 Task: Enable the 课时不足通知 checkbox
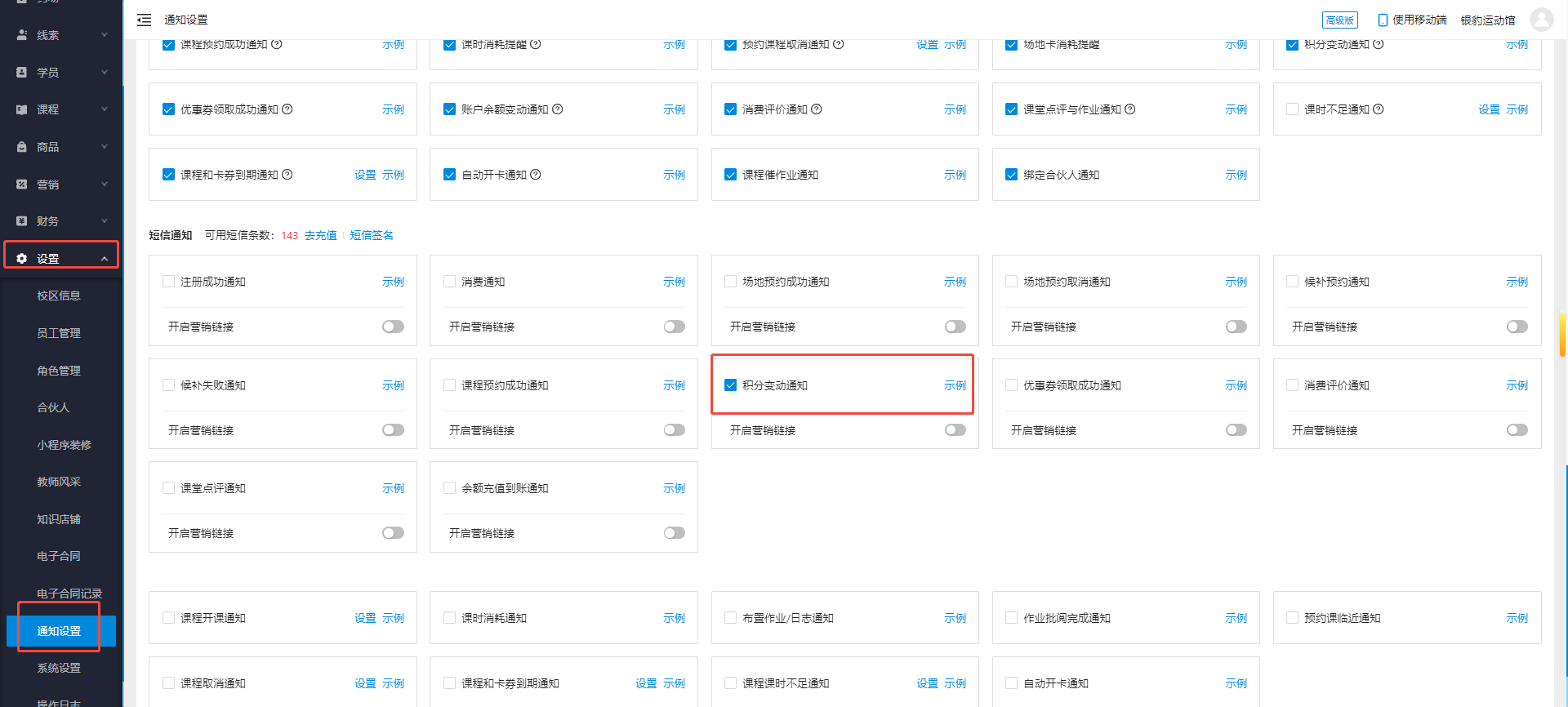coord(1292,109)
